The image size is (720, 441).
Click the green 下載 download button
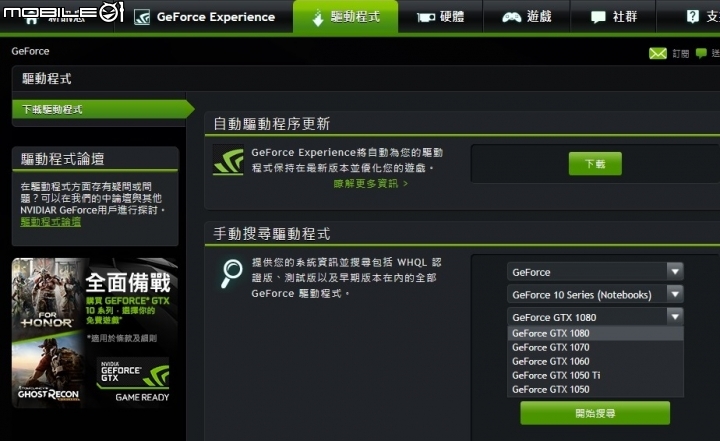pos(595,164)
